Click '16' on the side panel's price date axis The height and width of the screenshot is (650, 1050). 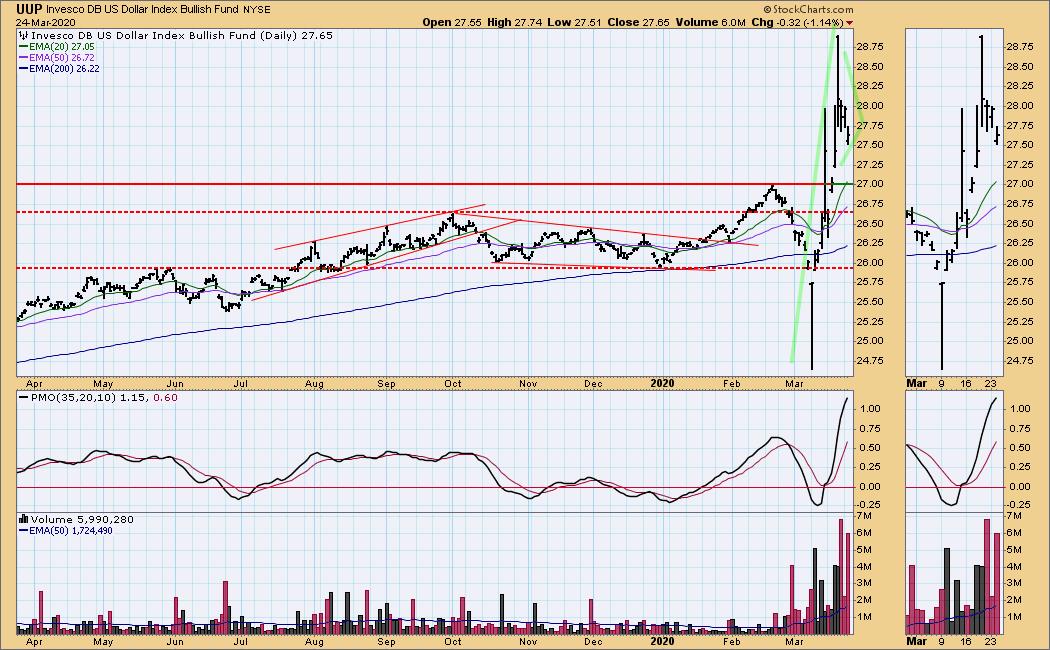(966, 384)
